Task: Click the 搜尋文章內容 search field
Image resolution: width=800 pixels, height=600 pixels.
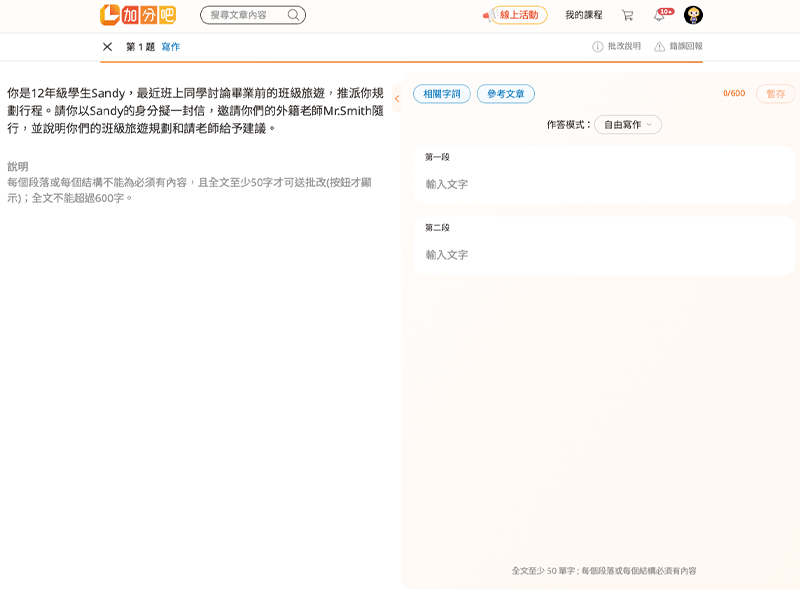Action: [x=245, y=15]
